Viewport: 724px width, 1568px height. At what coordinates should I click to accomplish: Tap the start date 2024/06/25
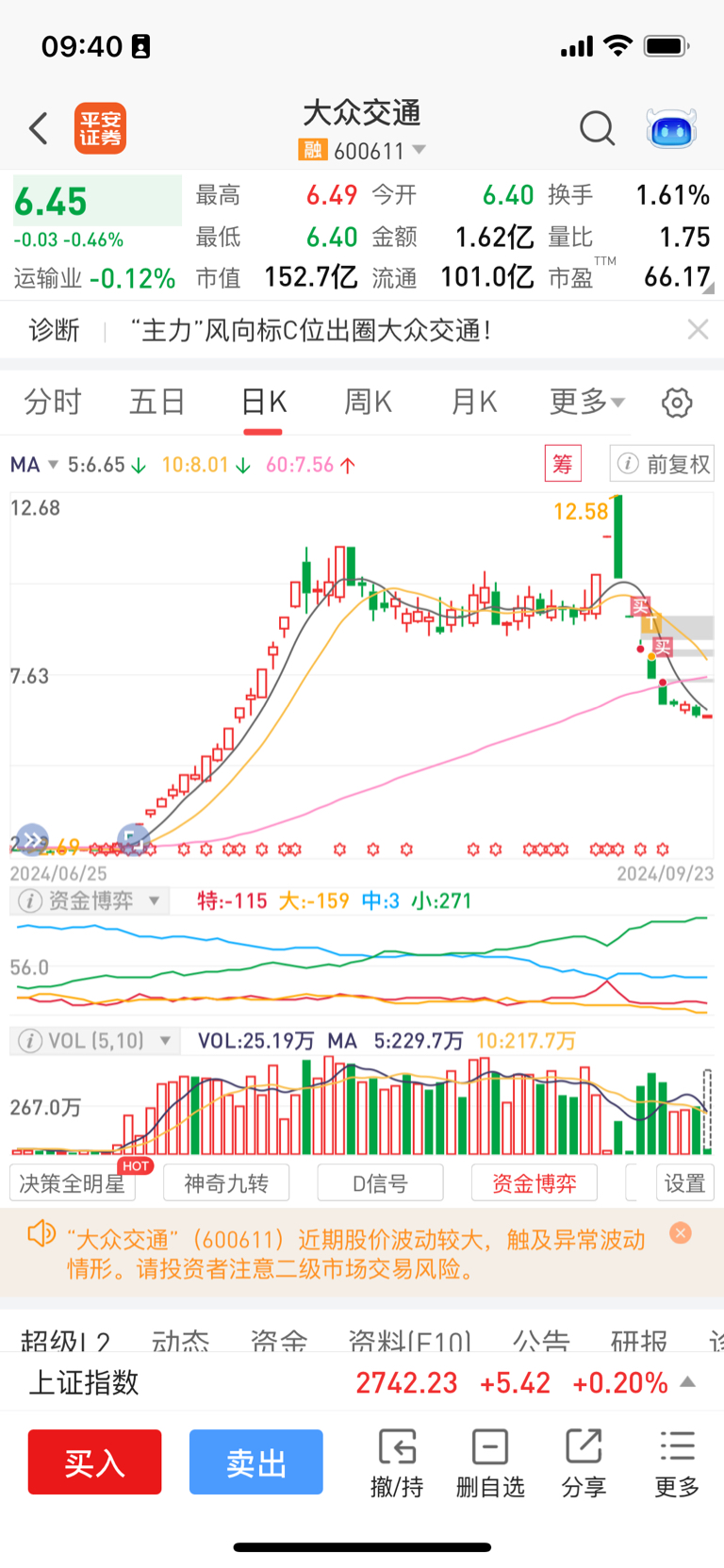point(58,874)
